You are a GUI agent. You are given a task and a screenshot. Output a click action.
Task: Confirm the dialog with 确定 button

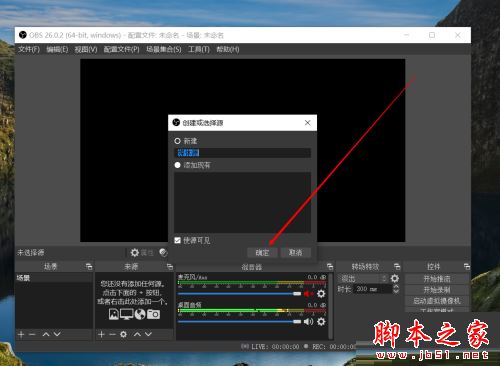(262, 253)
